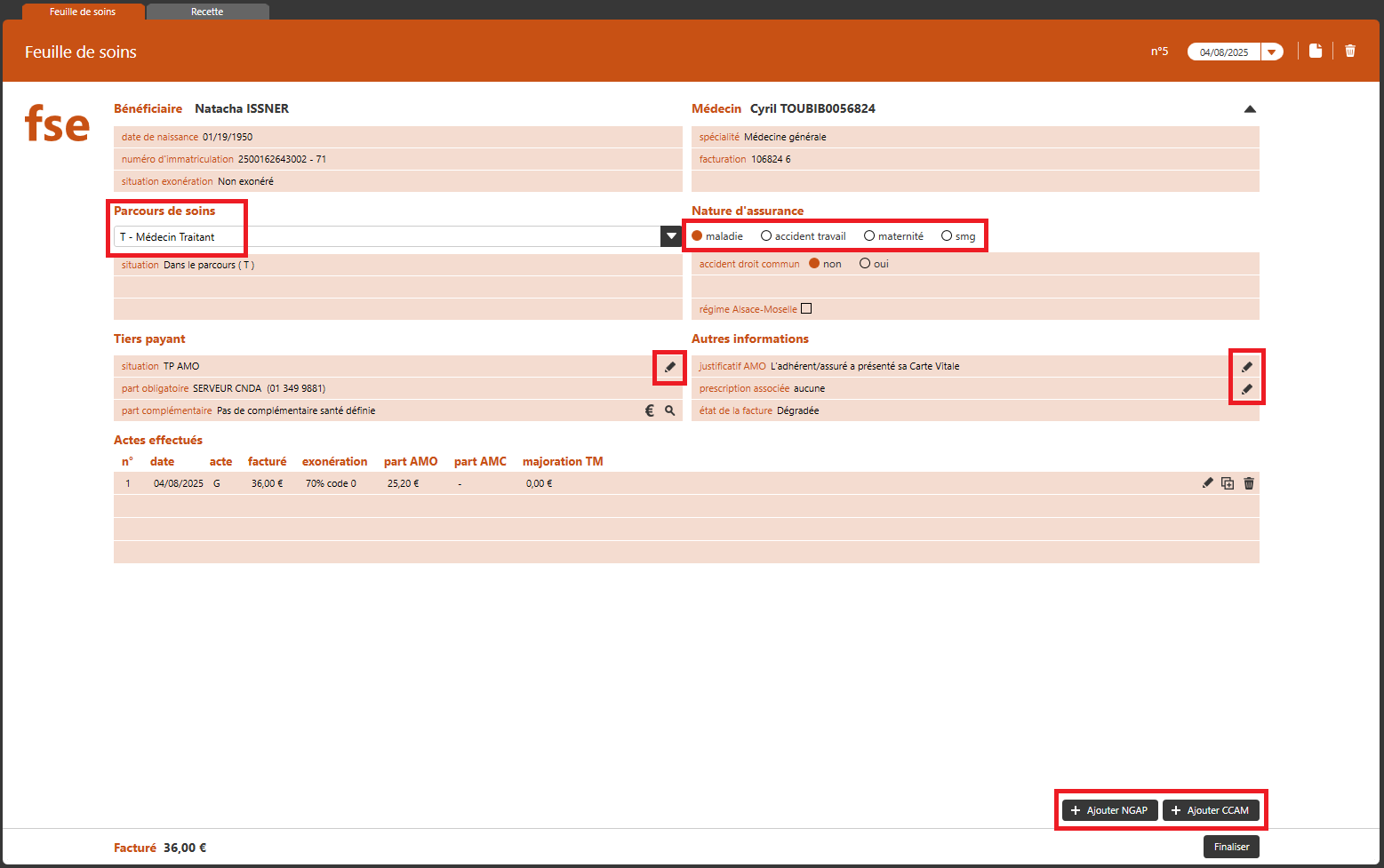Image resolution: width=1384 pixels, height=868 pixels.
Task: Click the document icon in the header
Action: tap(1316, 52)
